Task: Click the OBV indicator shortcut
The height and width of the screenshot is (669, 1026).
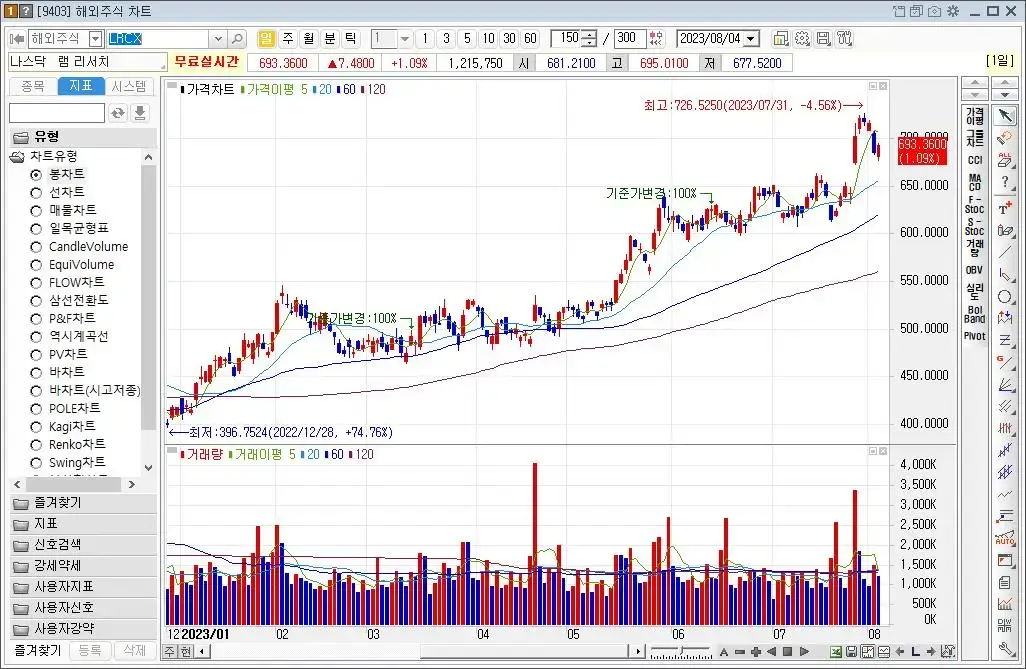Action: tap(974, 270)
